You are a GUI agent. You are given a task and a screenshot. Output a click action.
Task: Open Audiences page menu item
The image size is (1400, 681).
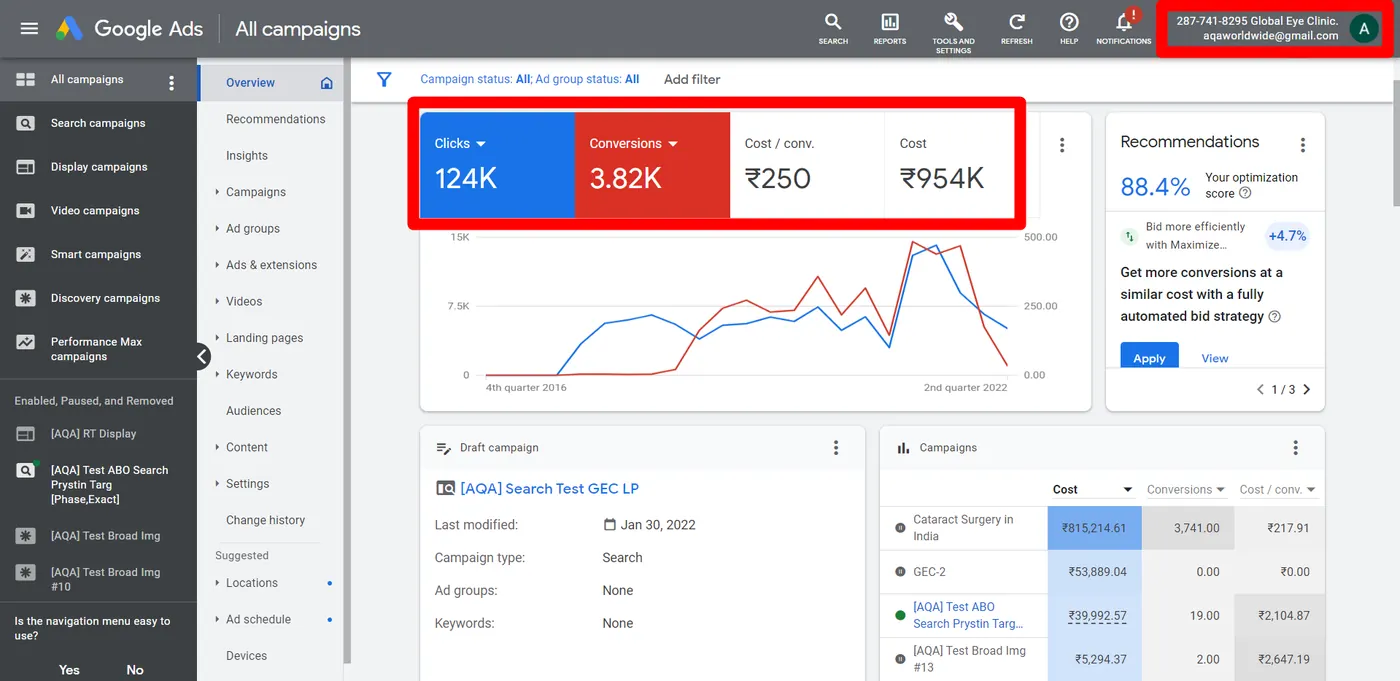click(x=253, y=411)
